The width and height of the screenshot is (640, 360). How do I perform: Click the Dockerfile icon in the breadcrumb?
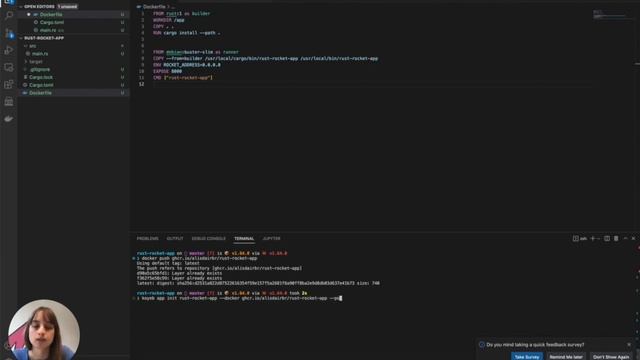click(139, 7)
